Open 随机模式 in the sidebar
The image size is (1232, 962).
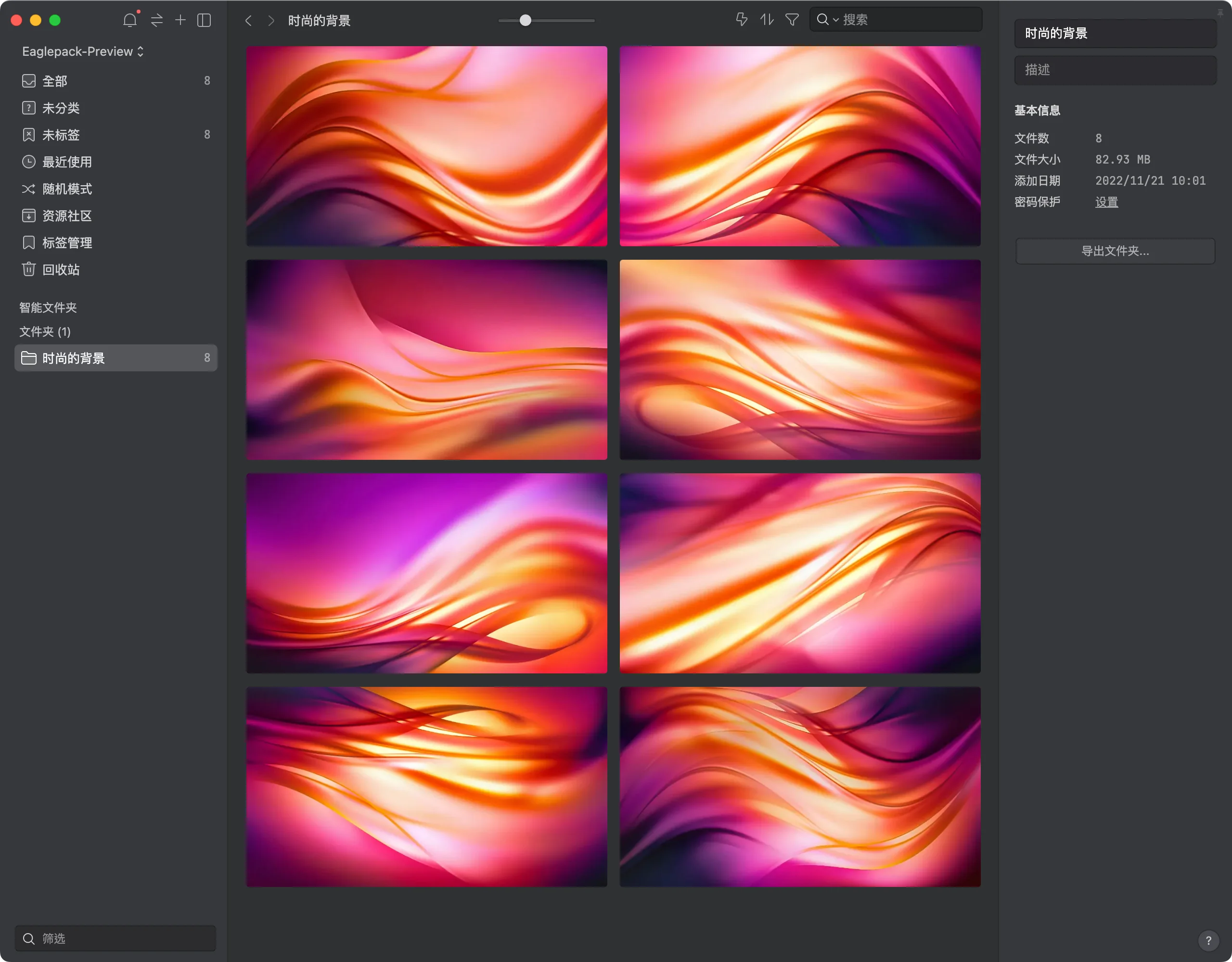(115, 189)
